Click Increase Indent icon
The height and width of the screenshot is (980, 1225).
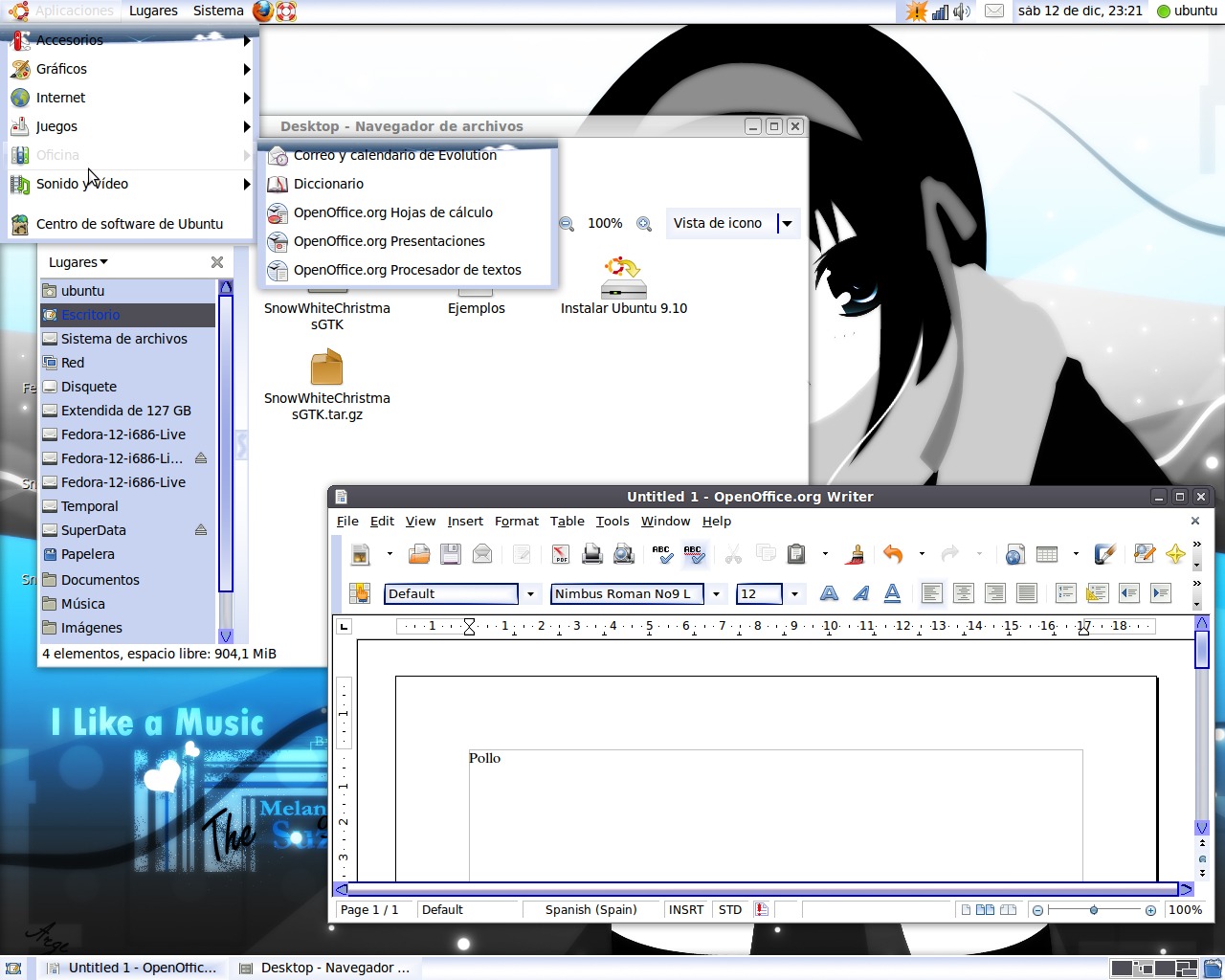[1161, 593]
